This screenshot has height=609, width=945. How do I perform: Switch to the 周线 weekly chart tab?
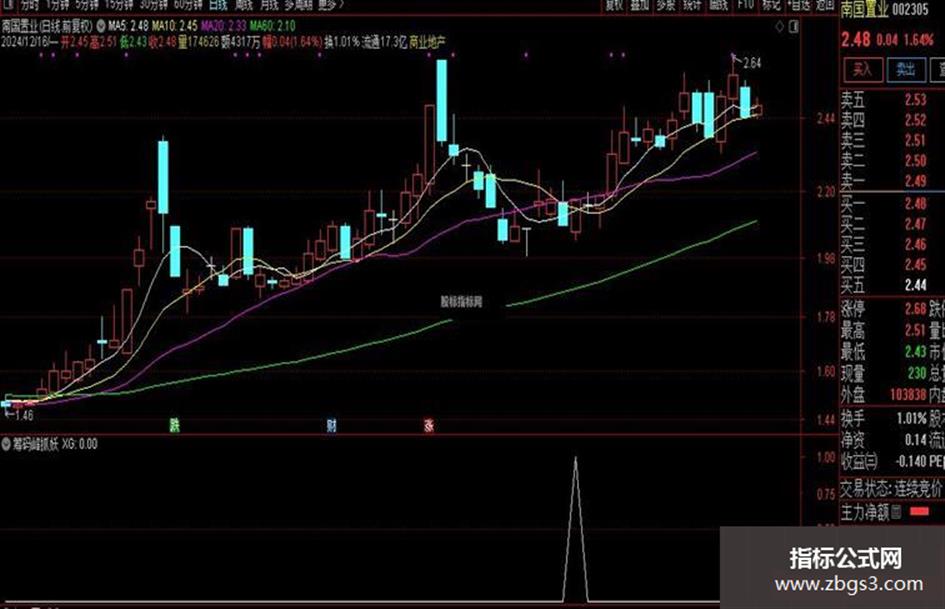click(x=245, y=4)
